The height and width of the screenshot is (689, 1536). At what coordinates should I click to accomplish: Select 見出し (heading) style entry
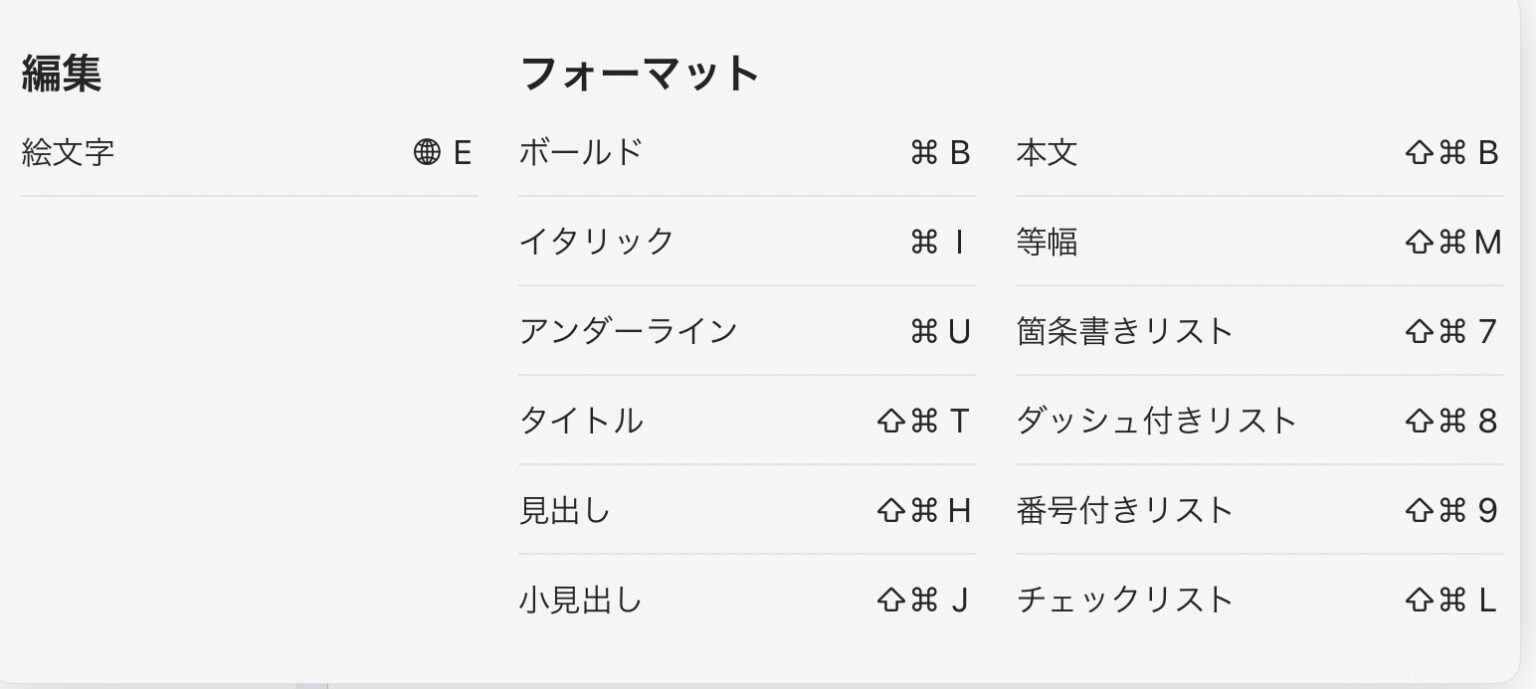coord(564,511)
